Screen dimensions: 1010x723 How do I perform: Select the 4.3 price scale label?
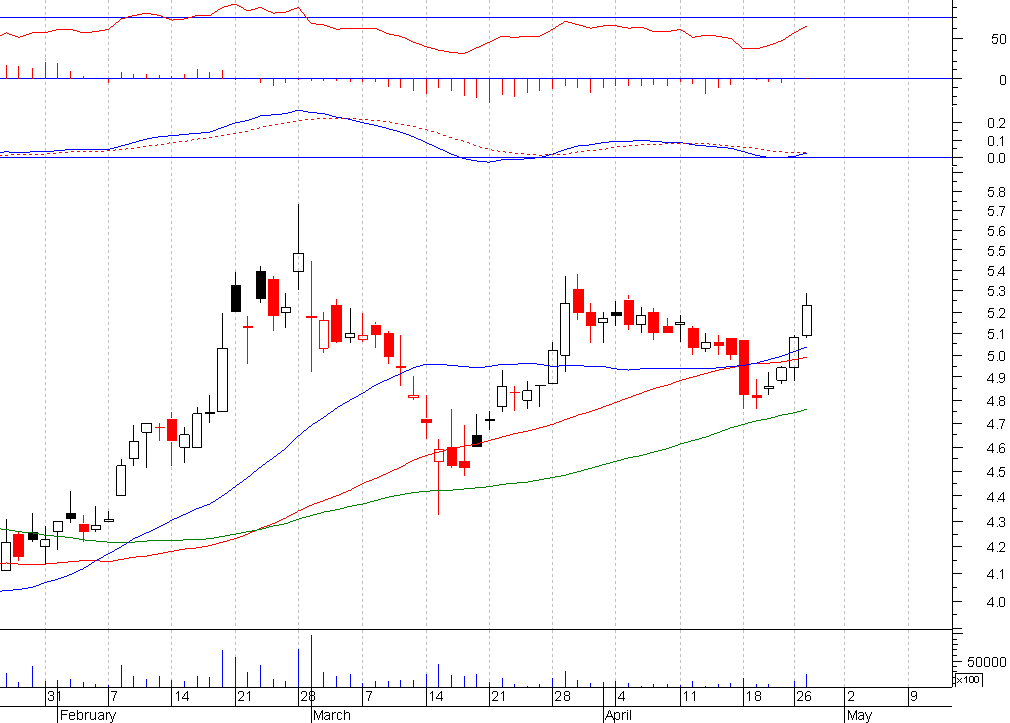[x=996, y=522]
